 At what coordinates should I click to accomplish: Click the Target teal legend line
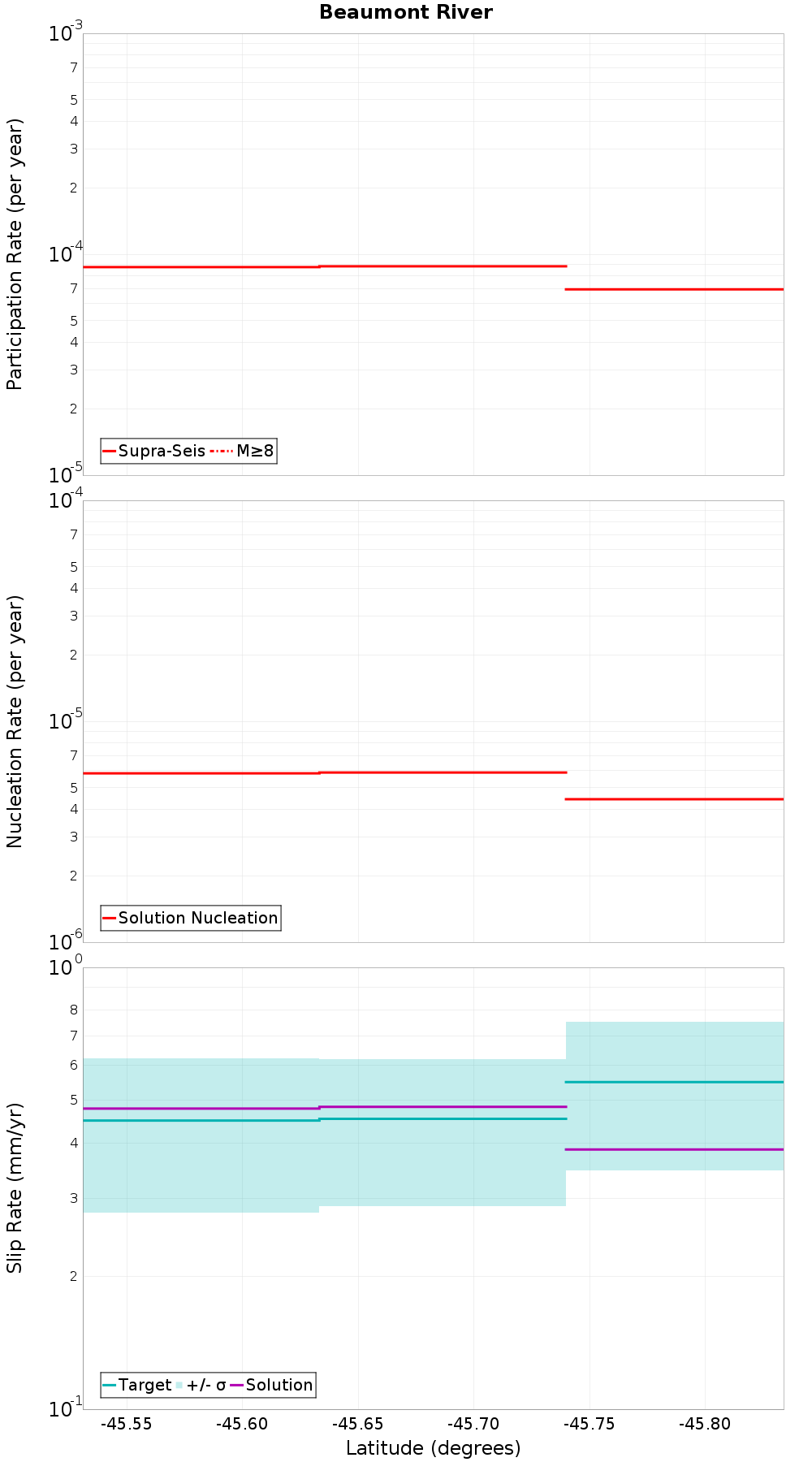click(x=110, y=1385)
